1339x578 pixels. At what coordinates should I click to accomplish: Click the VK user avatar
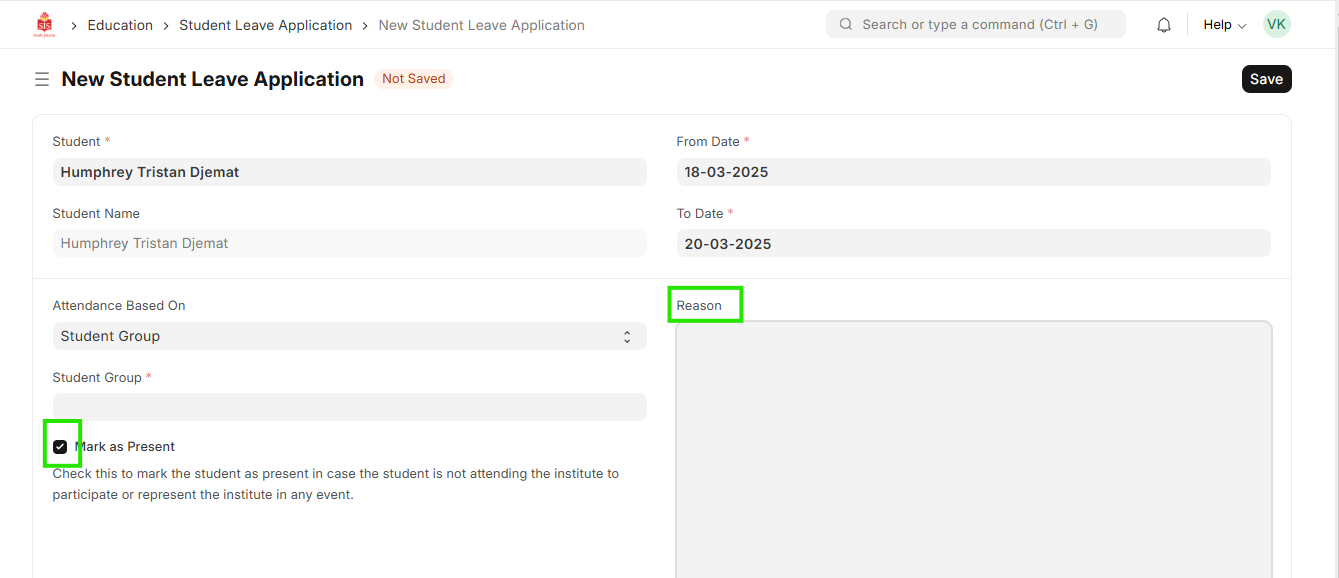(x=1276, y=25)
